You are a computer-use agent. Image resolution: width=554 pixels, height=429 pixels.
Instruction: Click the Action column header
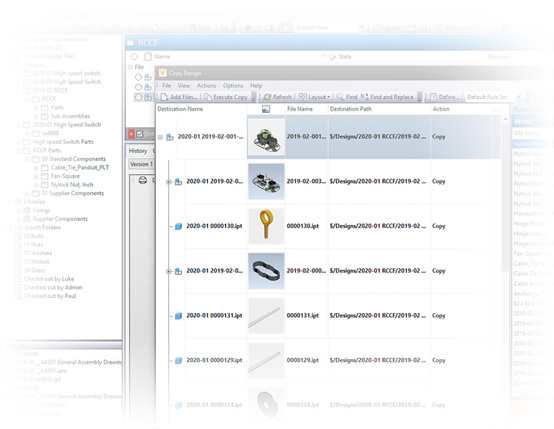tap(441, 109)
